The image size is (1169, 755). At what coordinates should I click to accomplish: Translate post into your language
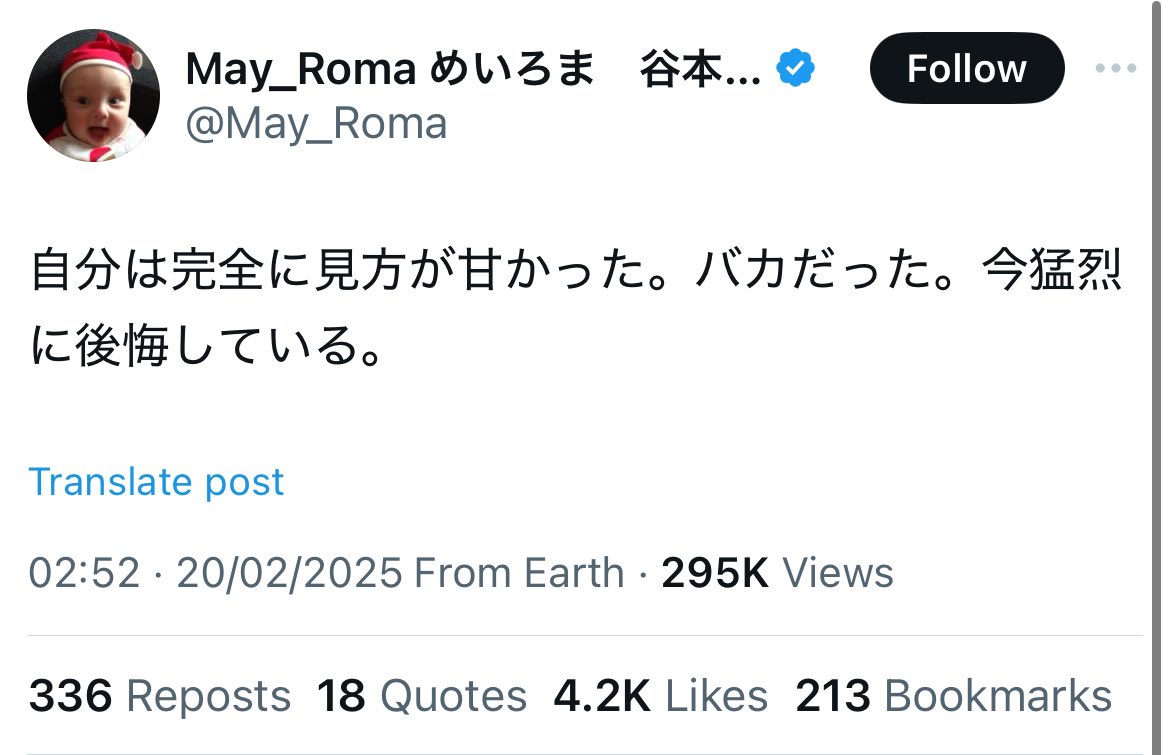156,481
